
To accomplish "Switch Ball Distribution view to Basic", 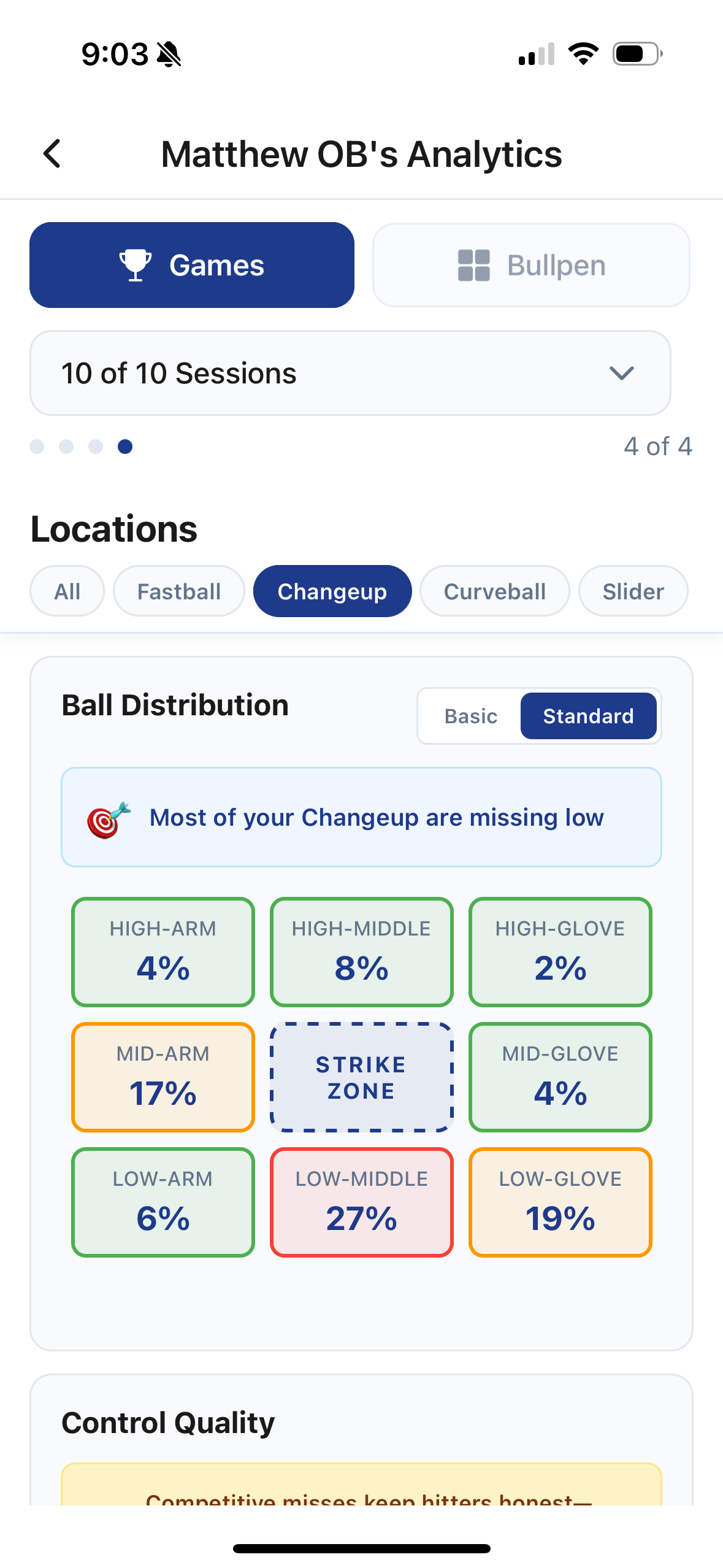I will (x=470, y=716).
